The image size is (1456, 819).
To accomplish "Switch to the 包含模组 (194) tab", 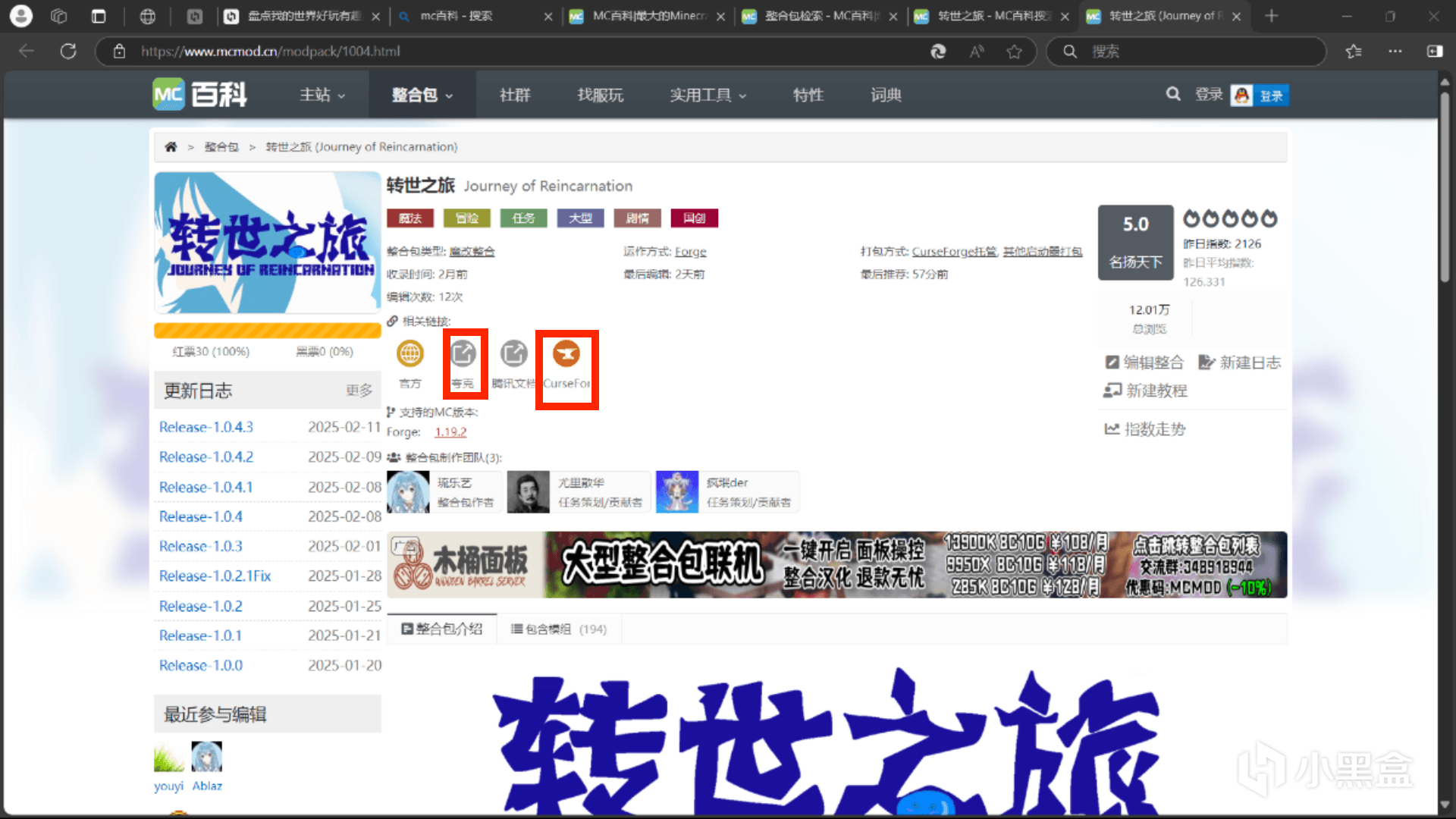I will tap(558, 629).
